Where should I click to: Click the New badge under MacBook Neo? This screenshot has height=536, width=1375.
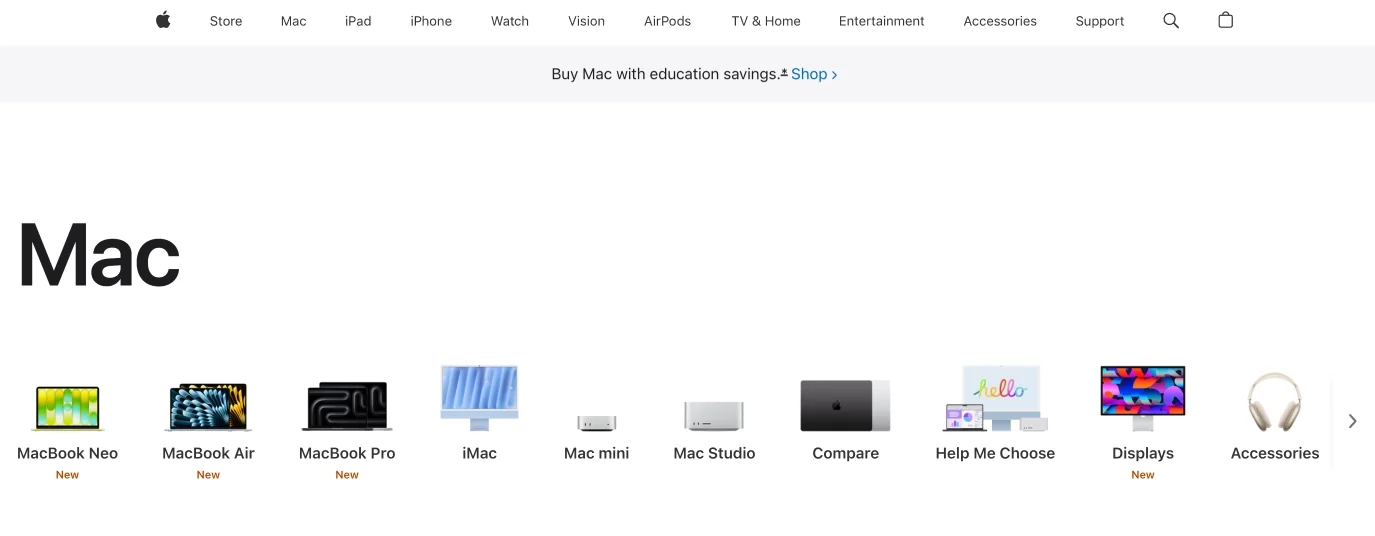point(67,475)
